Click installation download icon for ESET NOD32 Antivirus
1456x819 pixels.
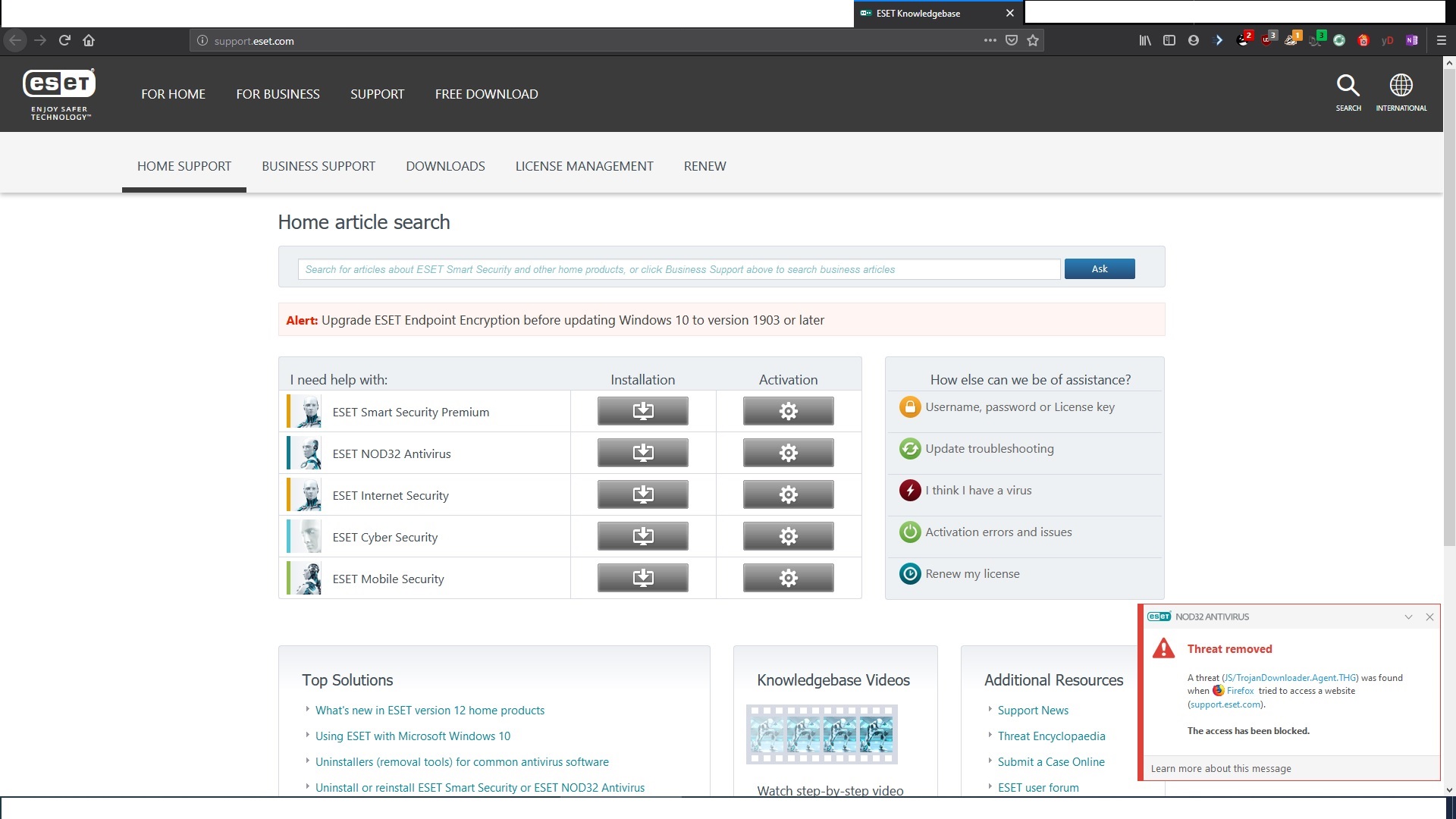click(x=642, y=453)
